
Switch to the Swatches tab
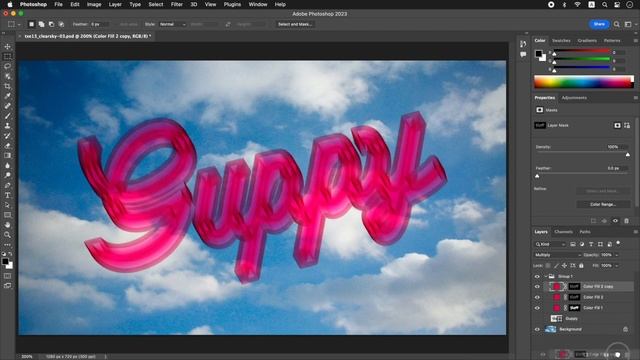point(561,41)
